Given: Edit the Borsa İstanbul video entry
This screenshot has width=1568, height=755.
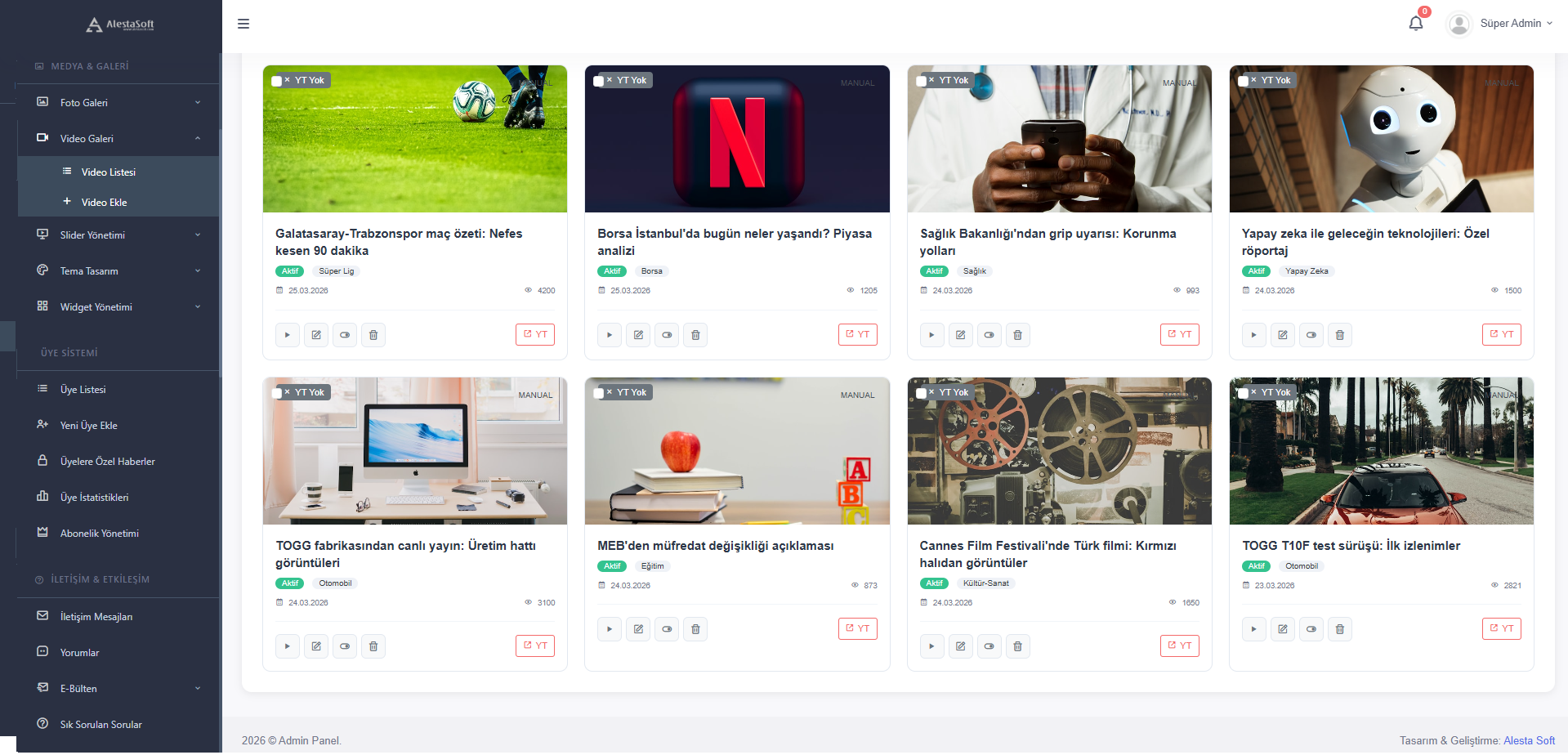Looking at the screenshot, I should [x=638, y=335].
